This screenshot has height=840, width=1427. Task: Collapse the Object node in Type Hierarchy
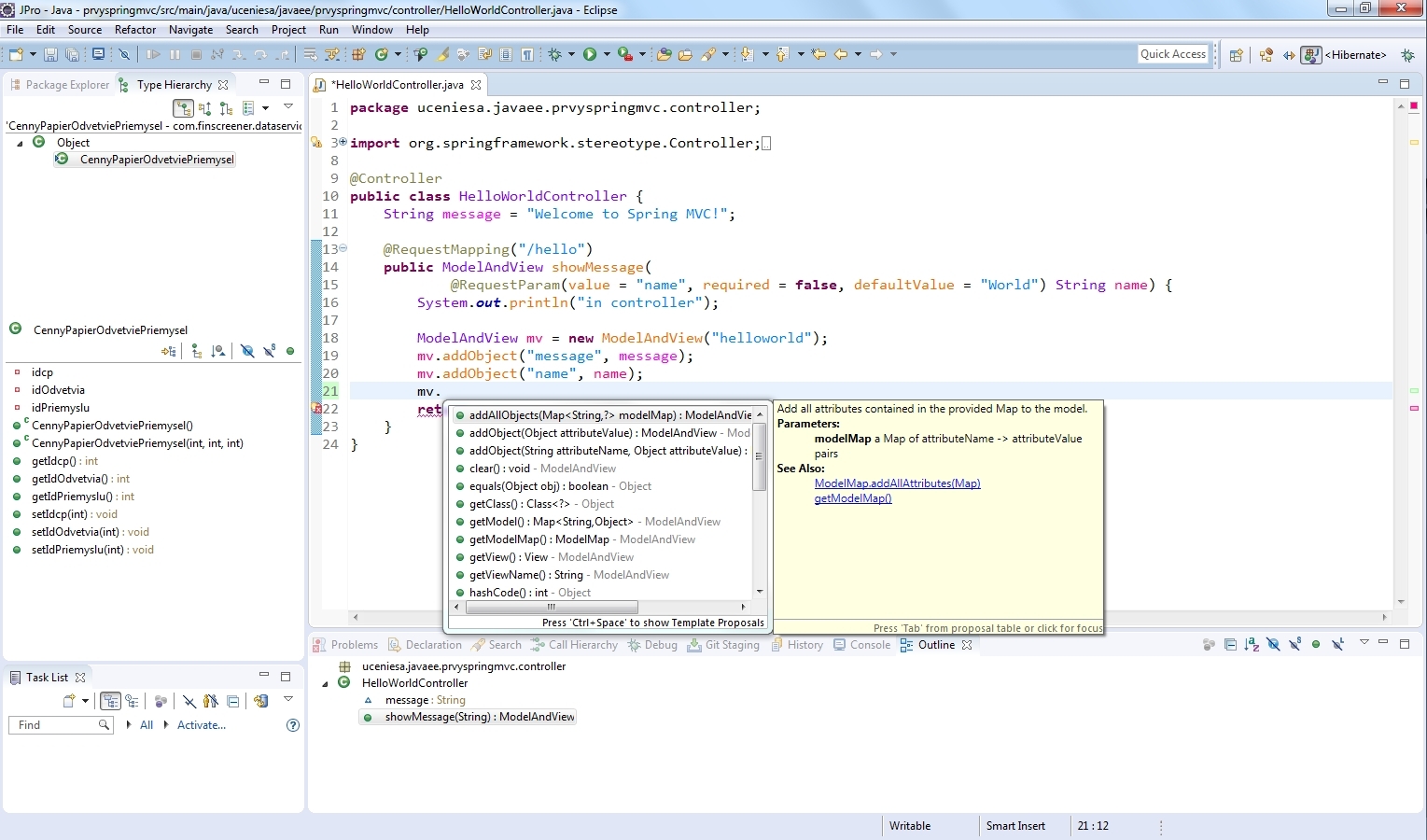20,143
